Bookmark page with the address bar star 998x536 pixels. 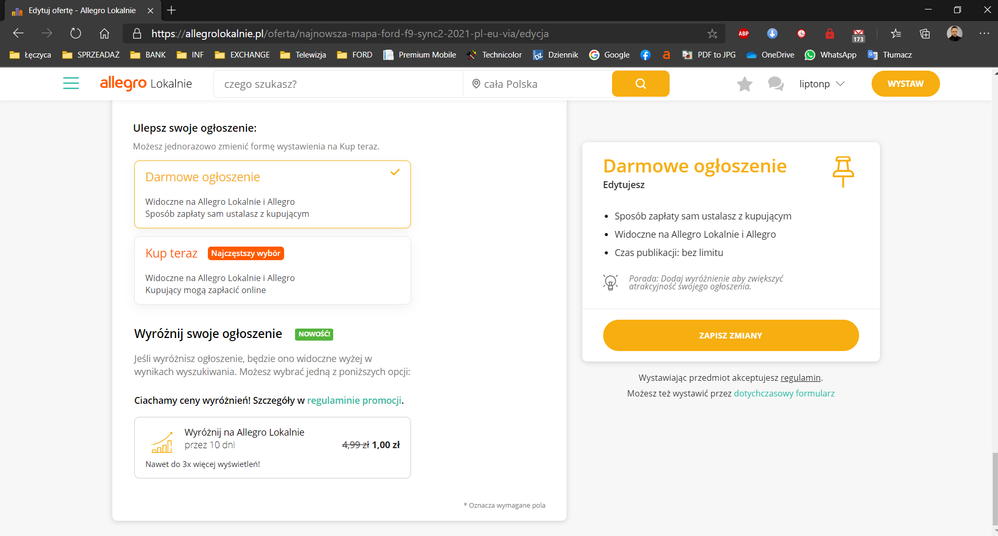712,34
